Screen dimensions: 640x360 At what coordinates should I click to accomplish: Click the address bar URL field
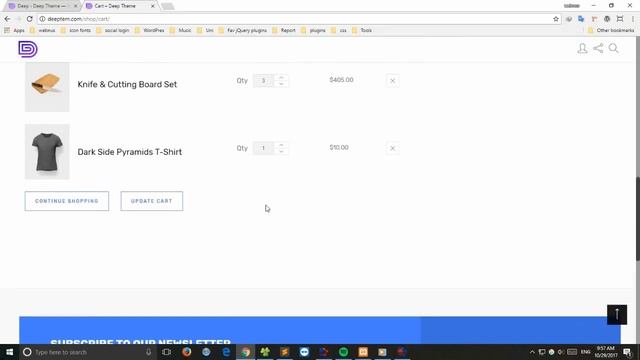[298, 19]
